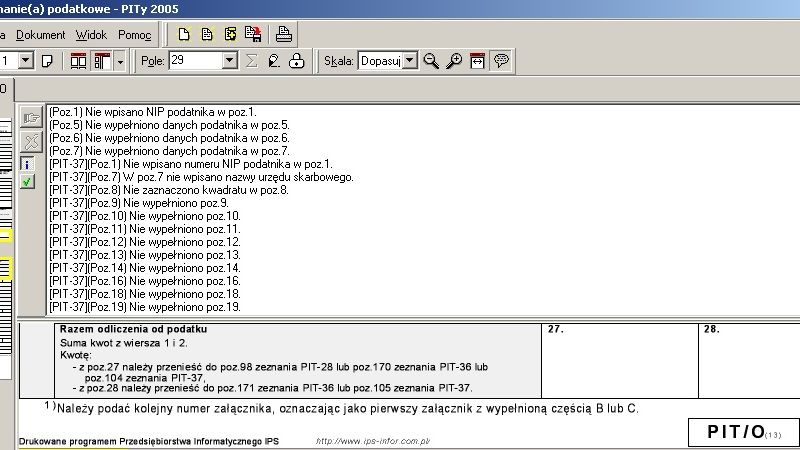
Task: Switch to two-page view icon
Action: pyautogui.click(x=78, y=61)
